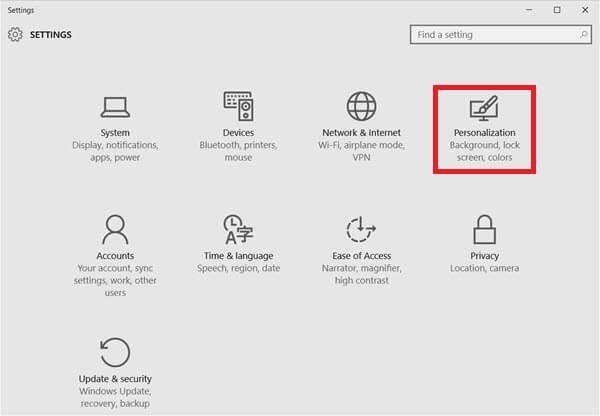Select the Privacy label
The image size is (600, 416).
tap(484, 256)
